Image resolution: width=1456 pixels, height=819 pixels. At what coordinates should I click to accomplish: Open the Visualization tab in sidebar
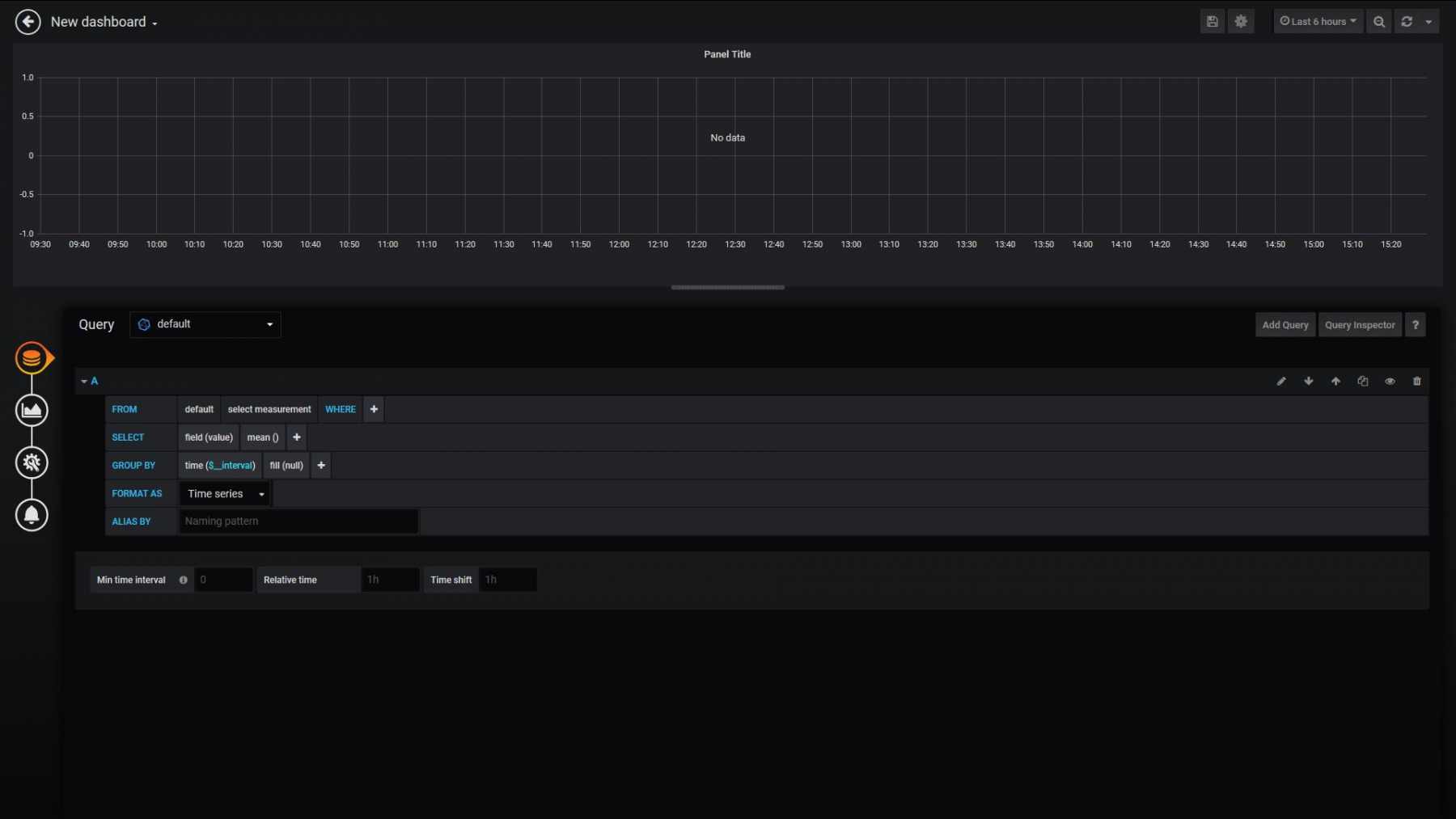(x=32, y=411)
